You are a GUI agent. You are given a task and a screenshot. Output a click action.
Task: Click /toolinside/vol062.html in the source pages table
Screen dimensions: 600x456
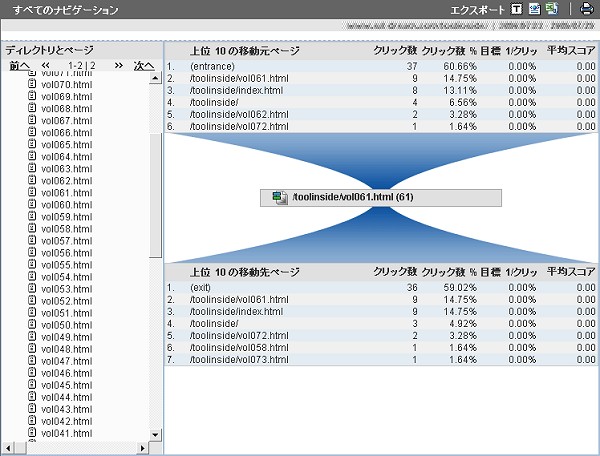tap(238, 114)
